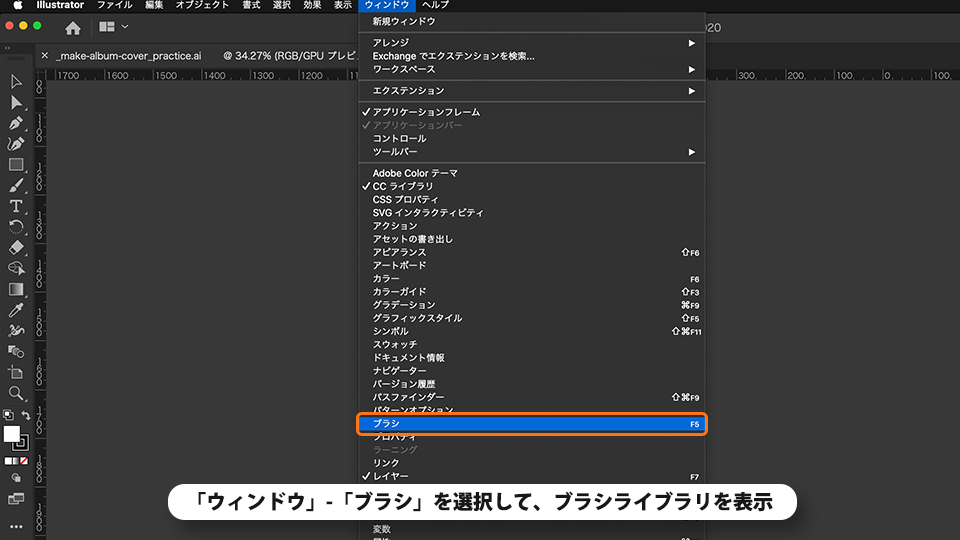This screenshot has height=540, width=960.
Task: Open the 編集 menu
Action: pos(154,5)
